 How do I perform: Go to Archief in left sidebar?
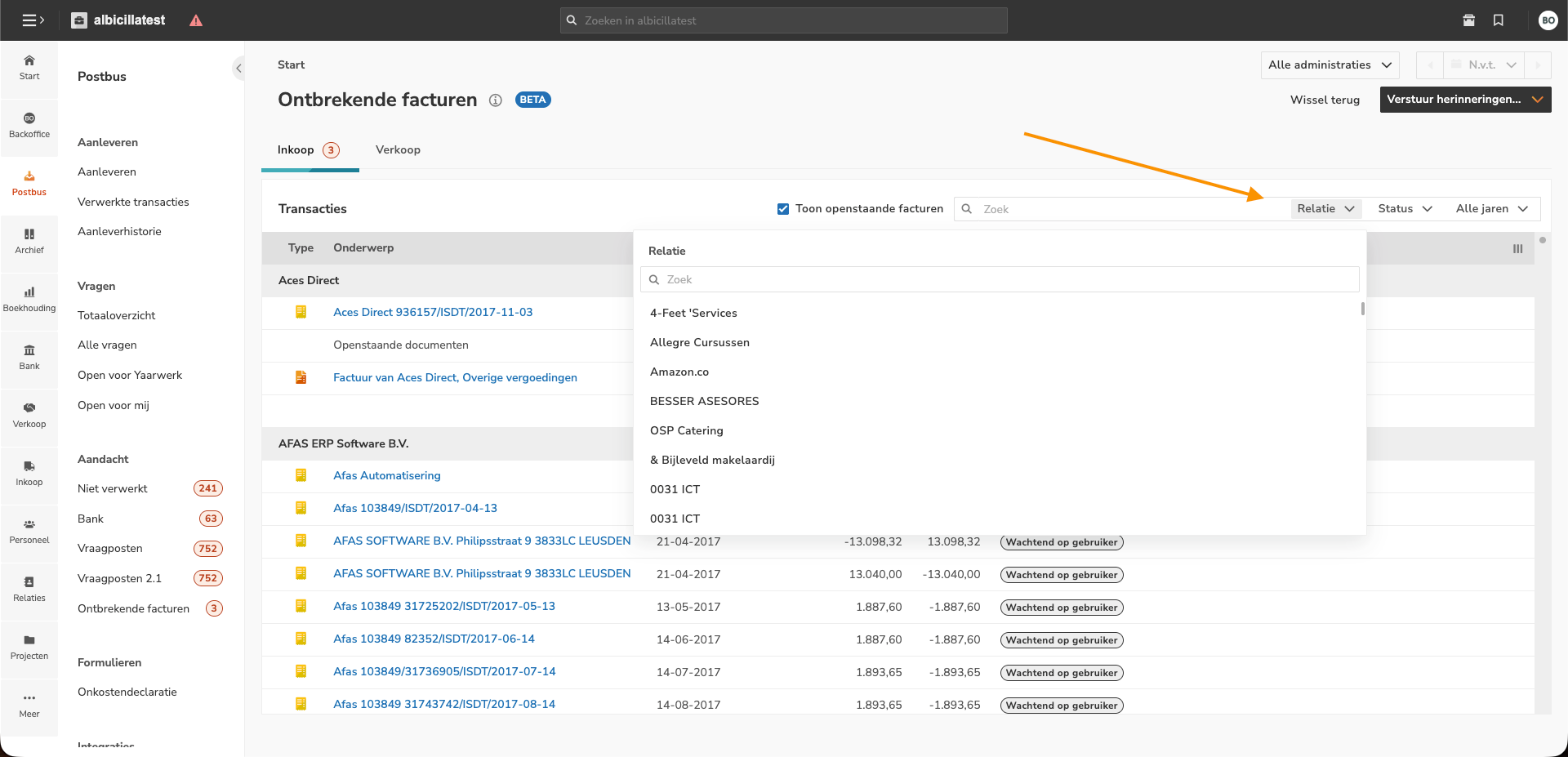pyautogui.click(x=29, y=241)
